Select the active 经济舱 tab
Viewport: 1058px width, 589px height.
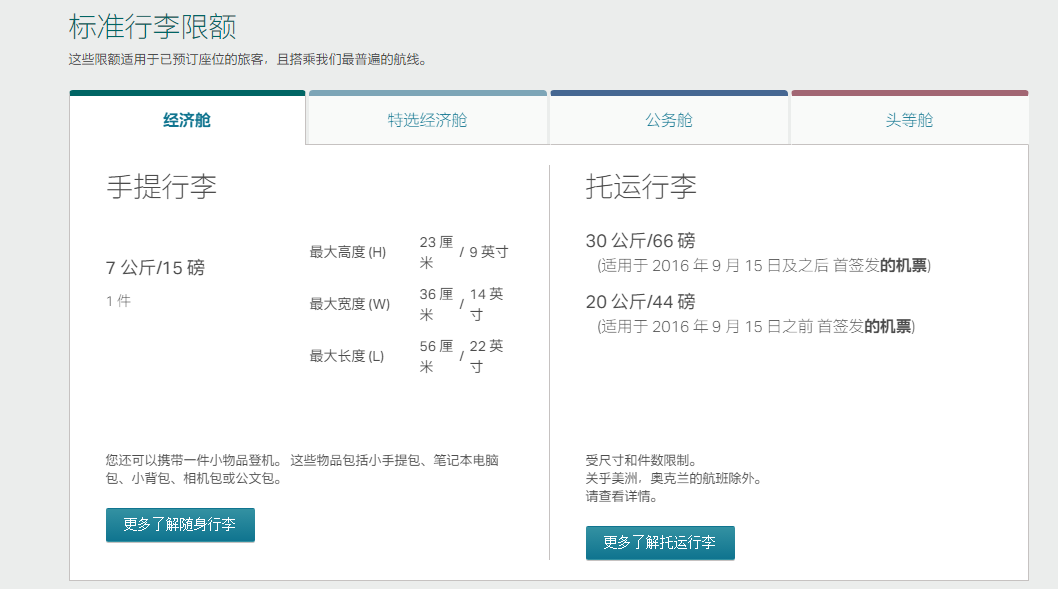[186, 118]
